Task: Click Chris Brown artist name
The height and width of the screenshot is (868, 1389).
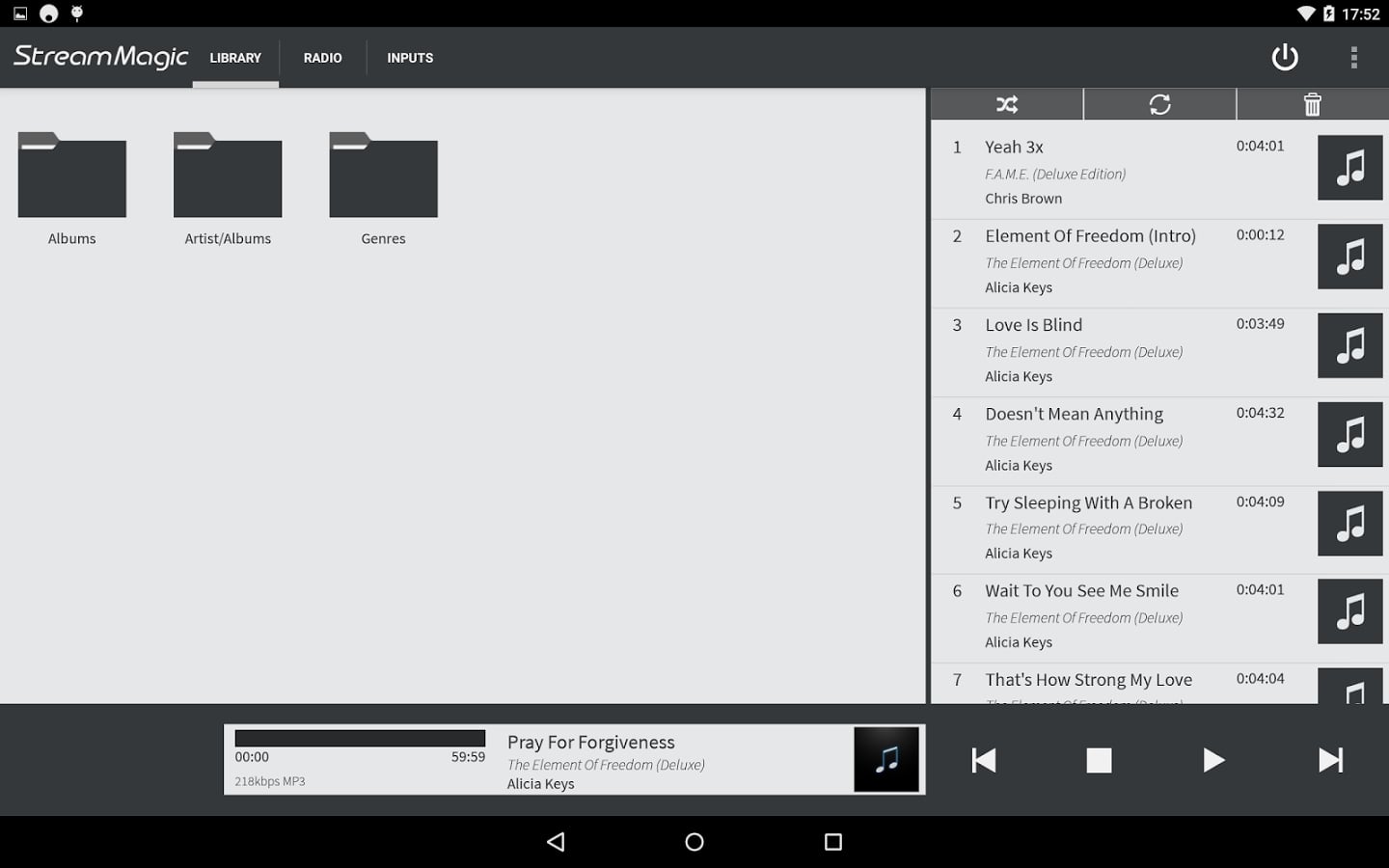Action: coord(1023,199)
